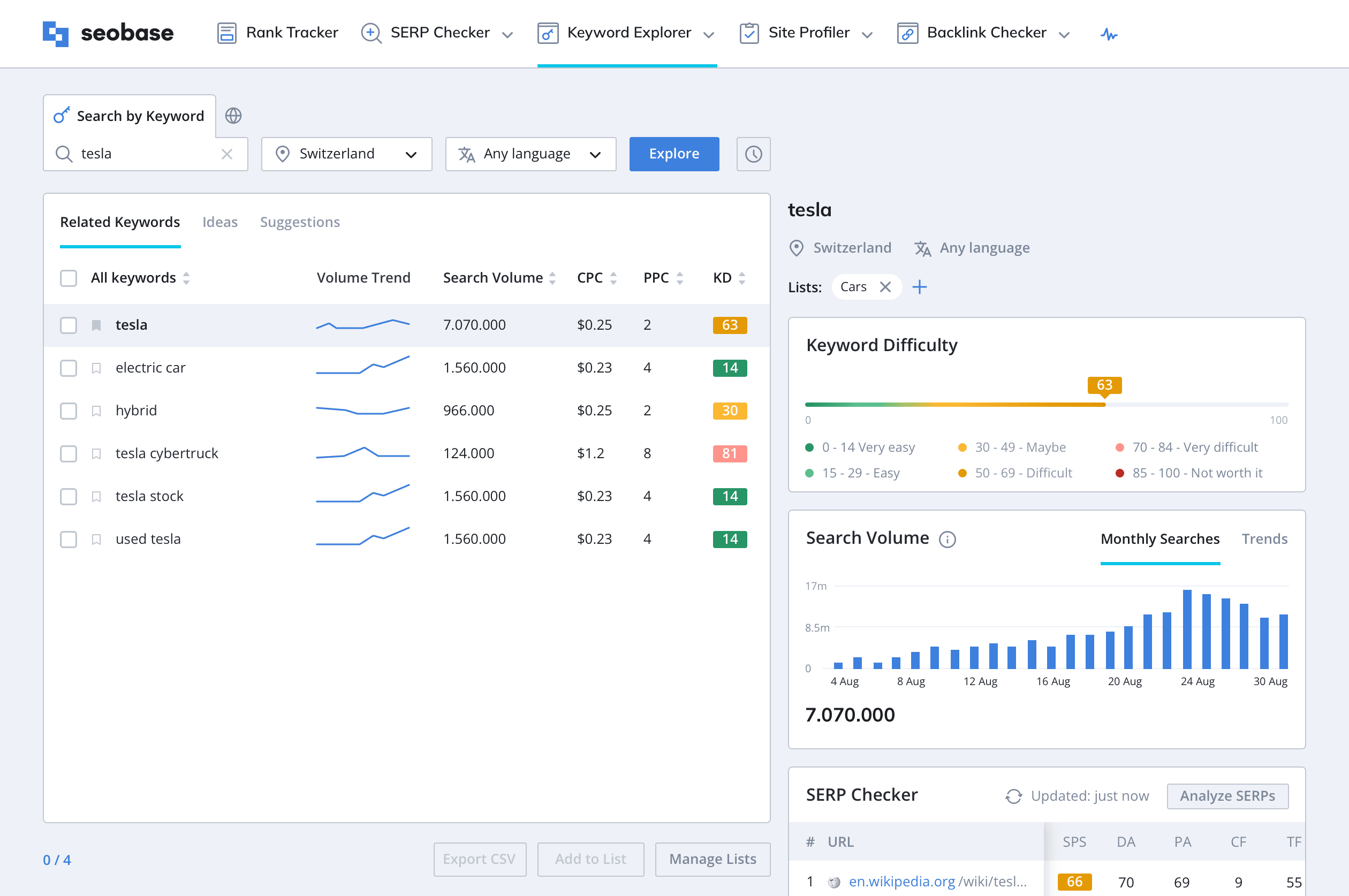The width and height of the screenshot is (1349, 896).
Task: Show the Trends tab in Search Volume
Action: [x=1264, y=539]
